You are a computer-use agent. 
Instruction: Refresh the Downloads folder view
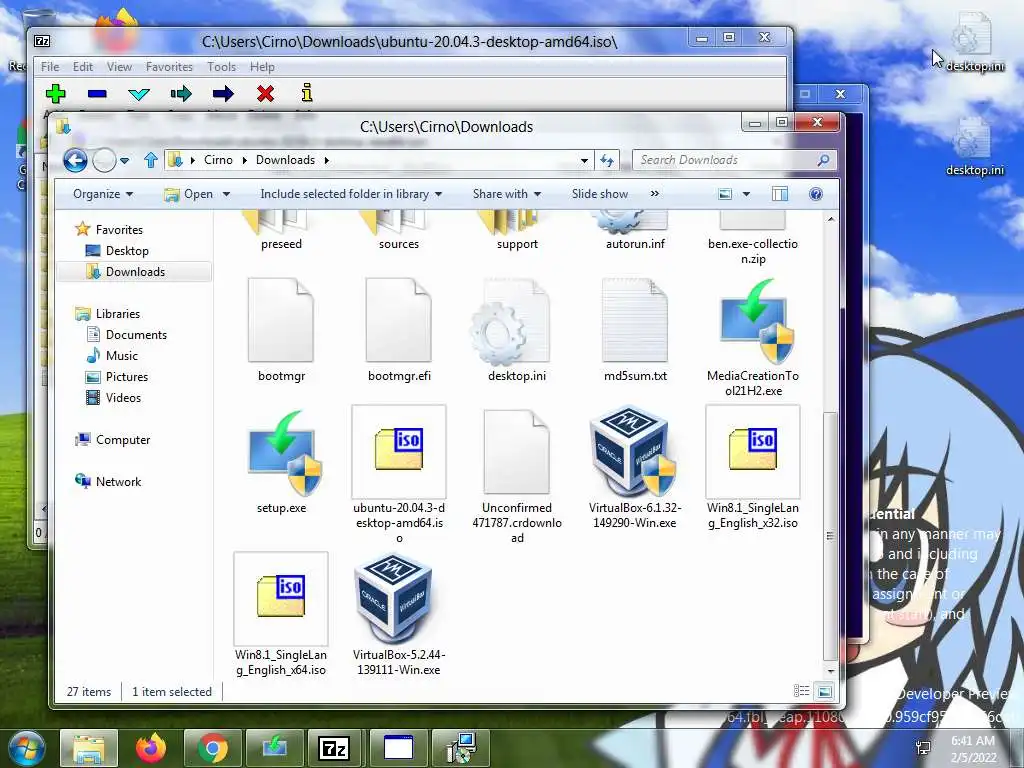607,161
